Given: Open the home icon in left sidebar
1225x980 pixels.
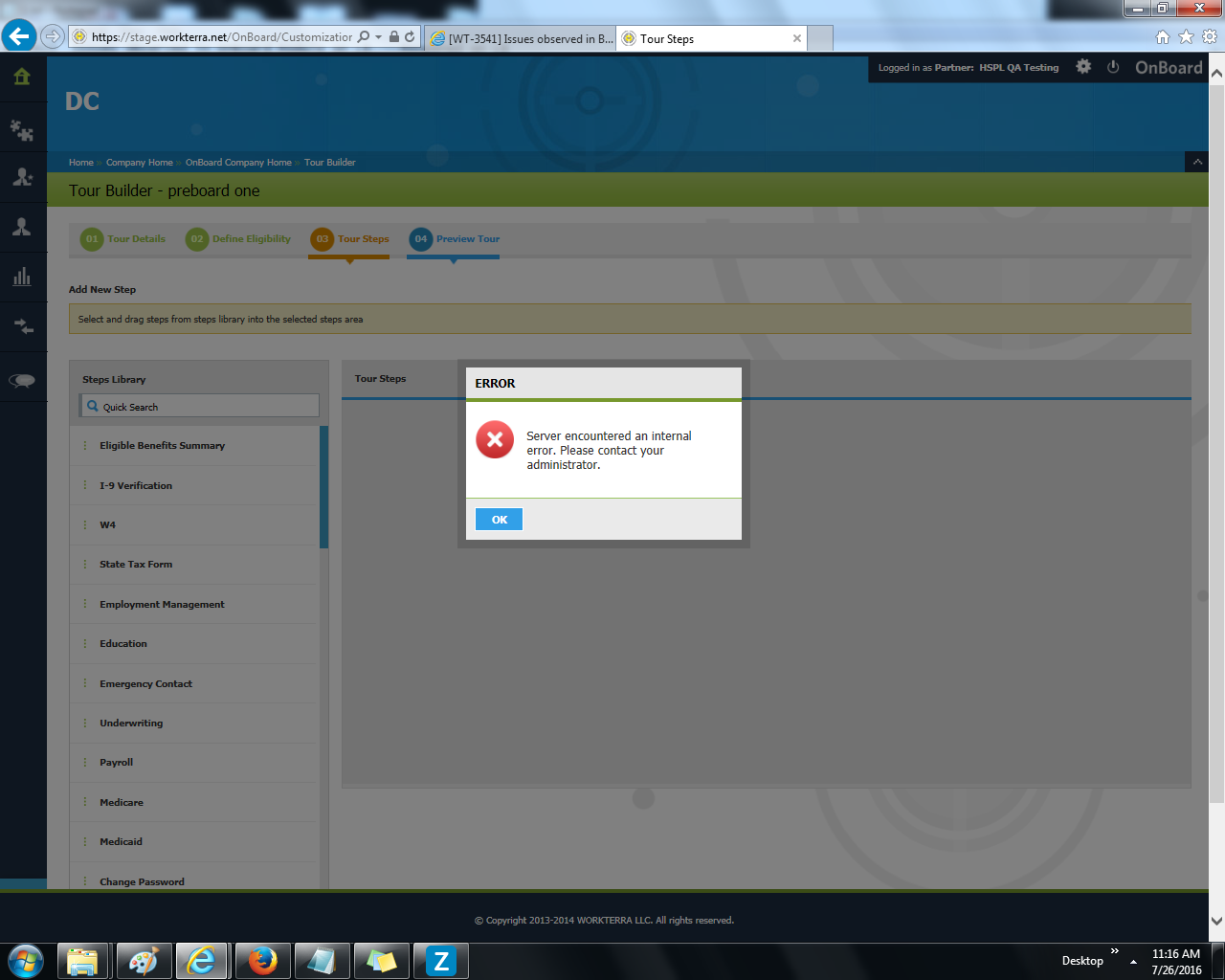Looking at the screenshot, I should pos(22,78).
